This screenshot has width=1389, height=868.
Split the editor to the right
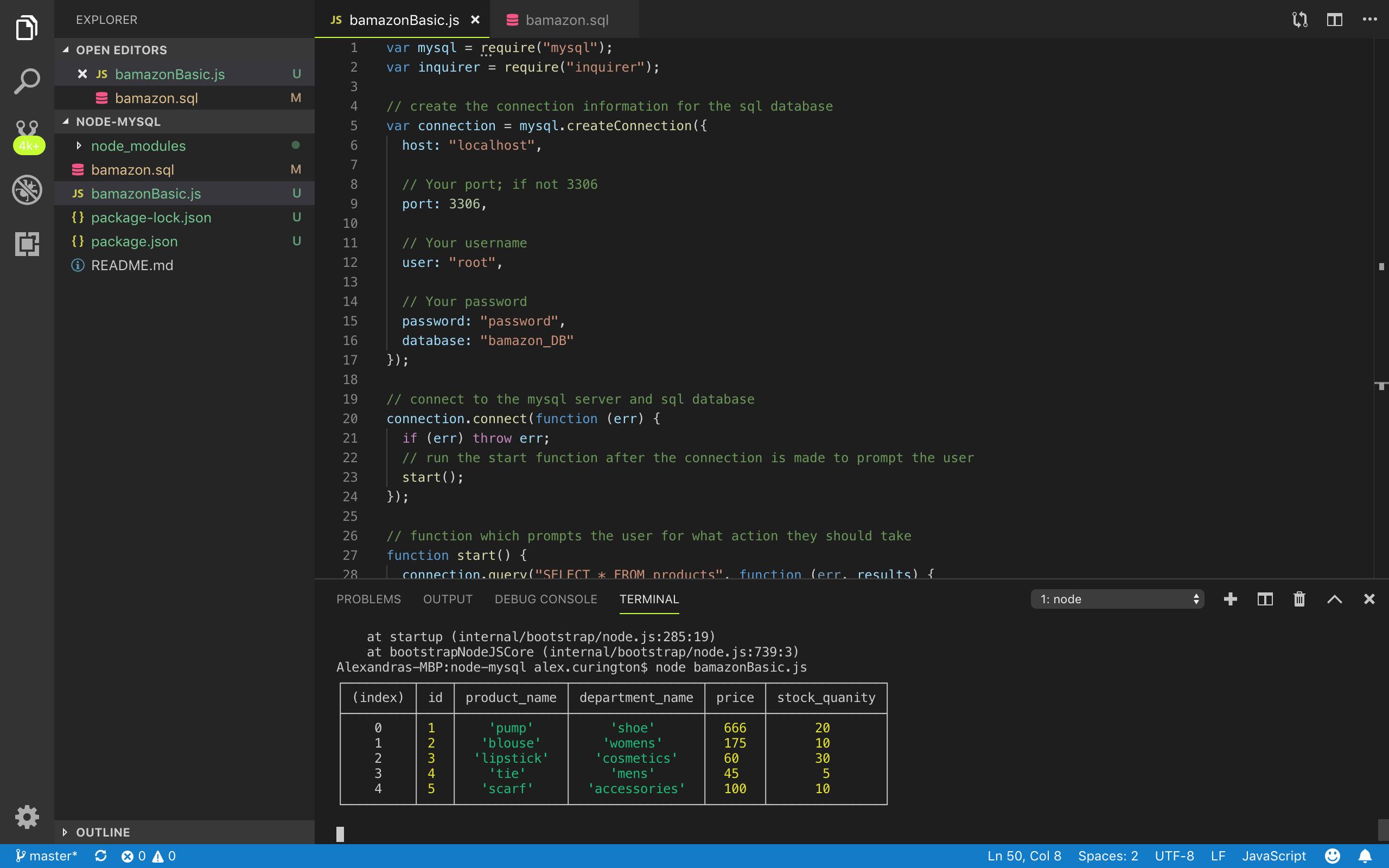click(x=1335, y=20)
